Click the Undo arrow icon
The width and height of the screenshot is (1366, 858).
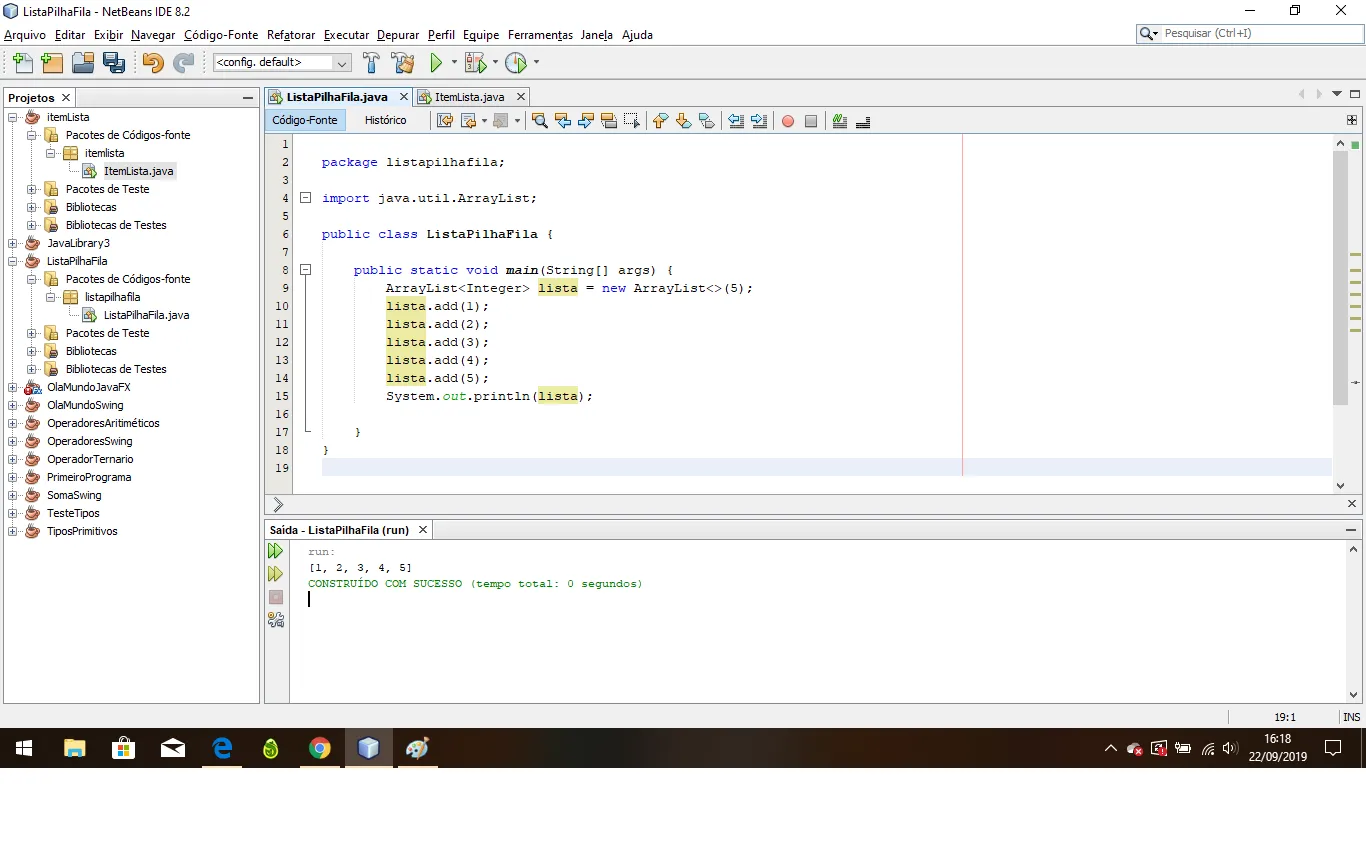click(152, 63)
